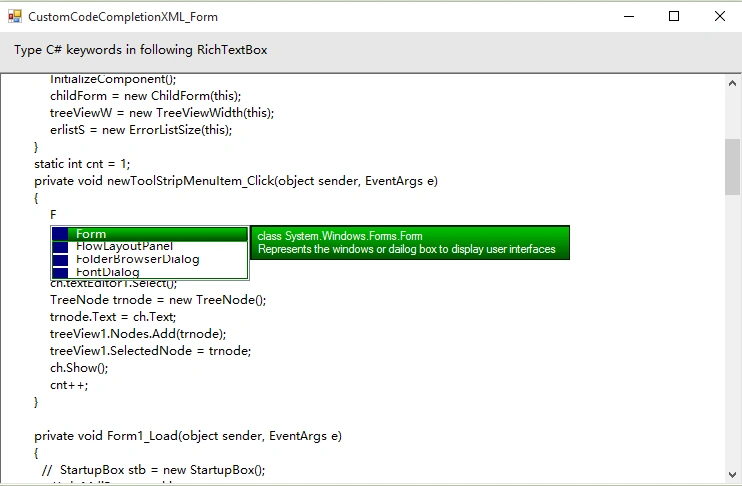Click the line 'cnt++;'
Viewport: 742px width, 486px height.
click(69, 385)
